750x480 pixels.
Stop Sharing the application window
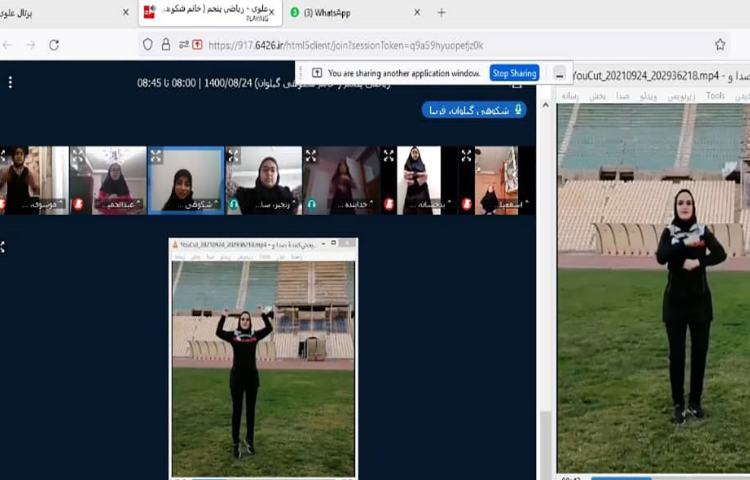point(514,73)
